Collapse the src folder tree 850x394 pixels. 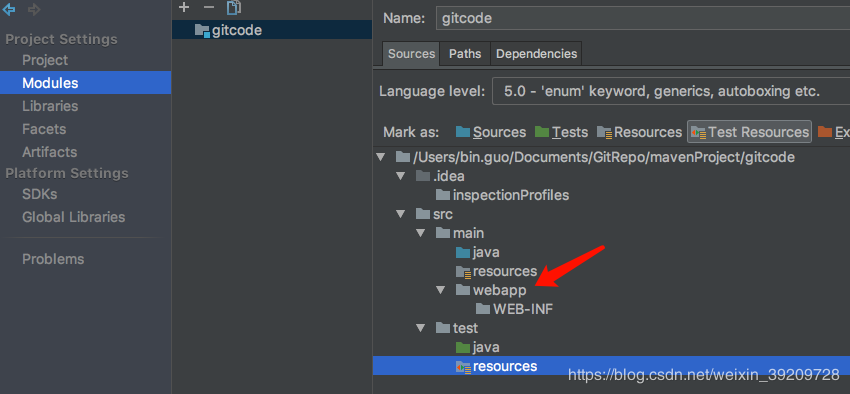(401, 214)
